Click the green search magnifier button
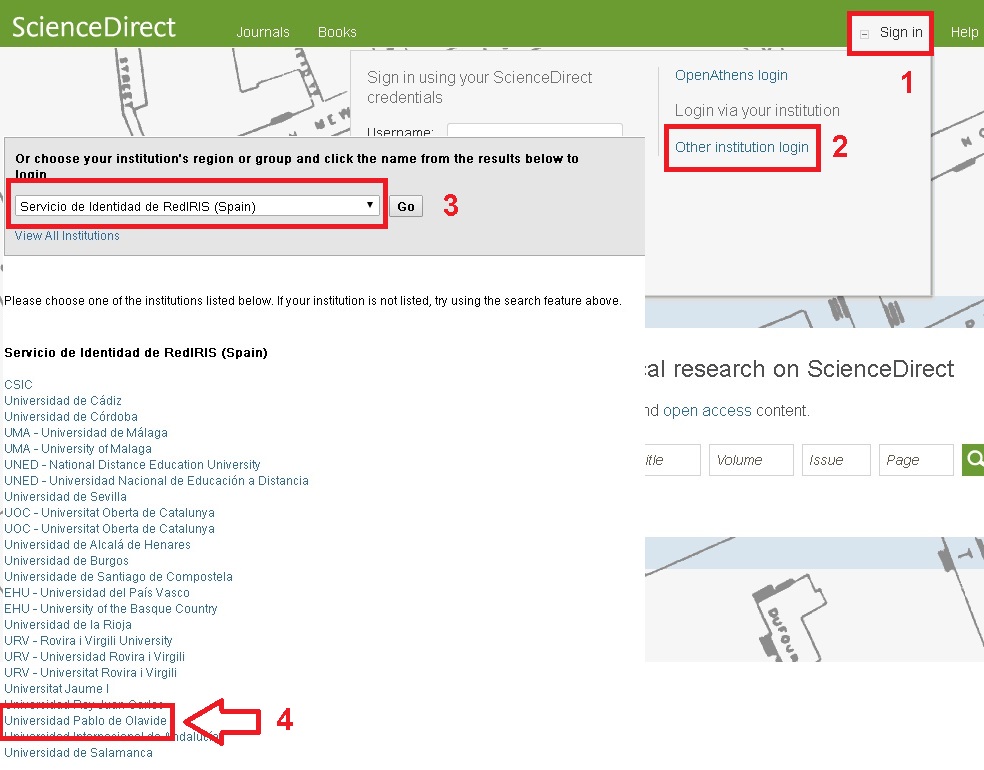The width and height of the screenshot is (984, 770). pos(973,460)
